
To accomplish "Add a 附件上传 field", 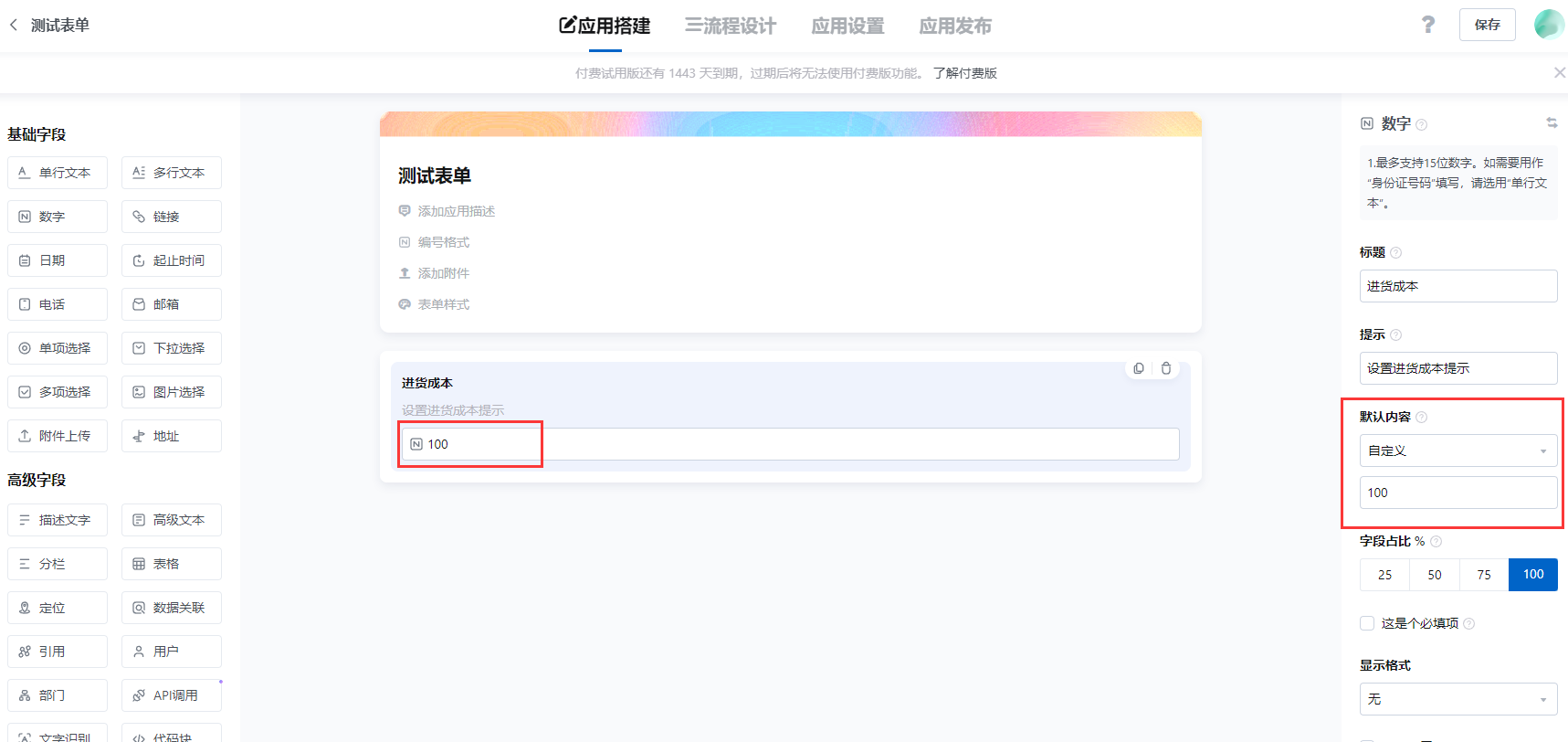I will tap(58, 436).
